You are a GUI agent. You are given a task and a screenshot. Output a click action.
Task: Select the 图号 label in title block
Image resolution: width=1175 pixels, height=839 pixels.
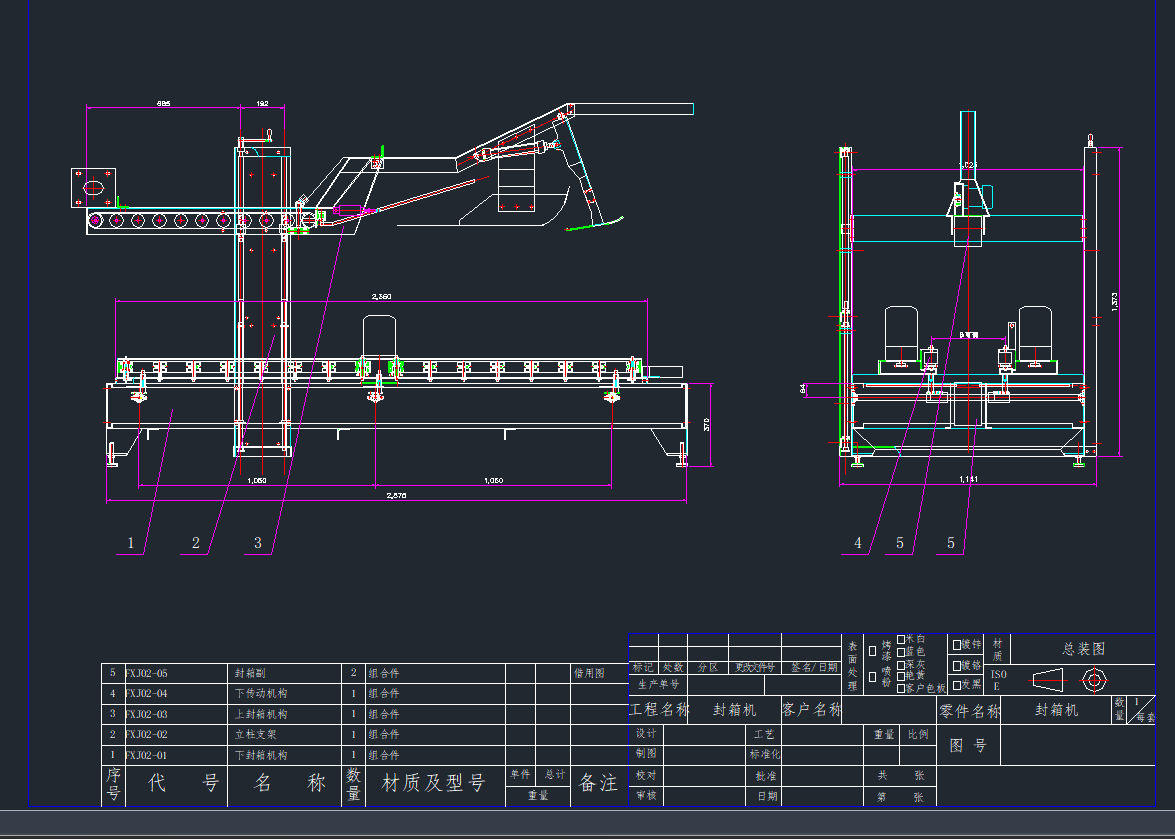[x=968, y=745]
